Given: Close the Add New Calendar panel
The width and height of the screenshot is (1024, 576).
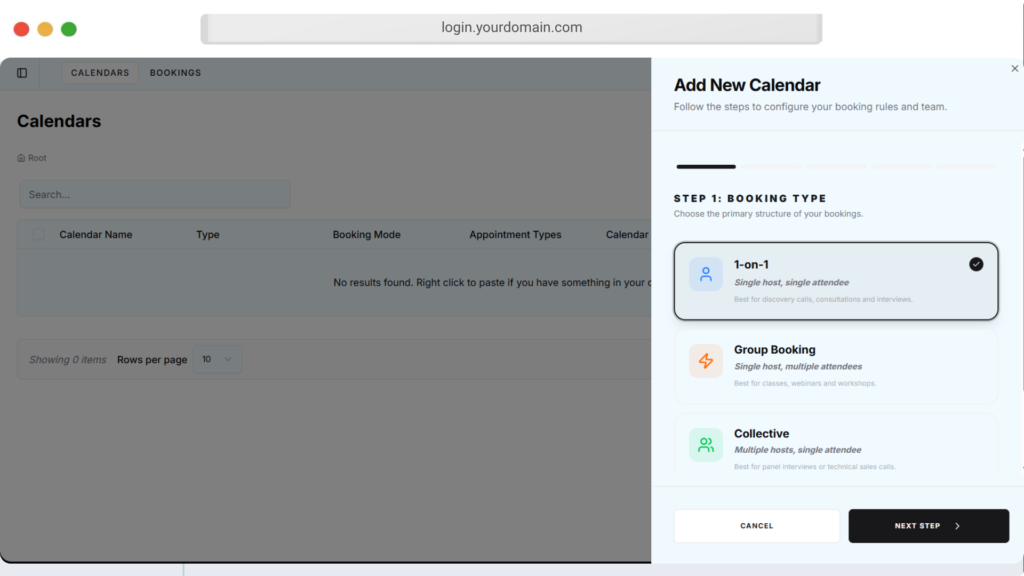Looking at the screenshot, I should (1014, 69).
